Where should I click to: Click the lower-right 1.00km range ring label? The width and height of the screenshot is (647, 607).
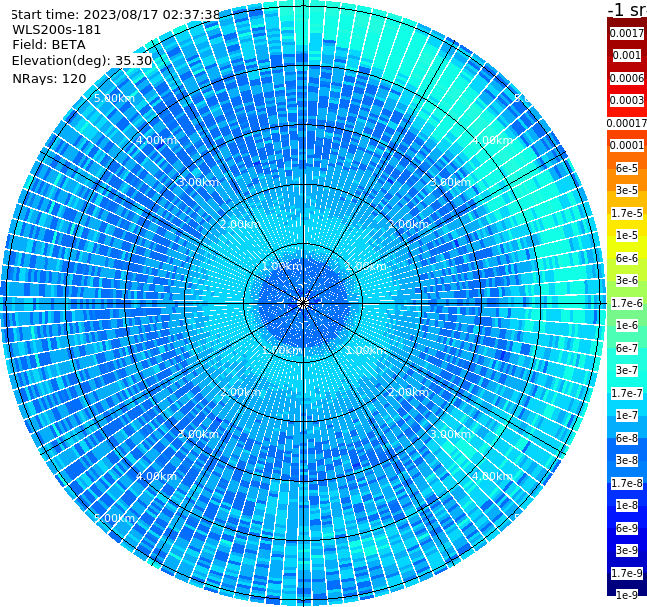pyautogui.click(x=366, y=350)
